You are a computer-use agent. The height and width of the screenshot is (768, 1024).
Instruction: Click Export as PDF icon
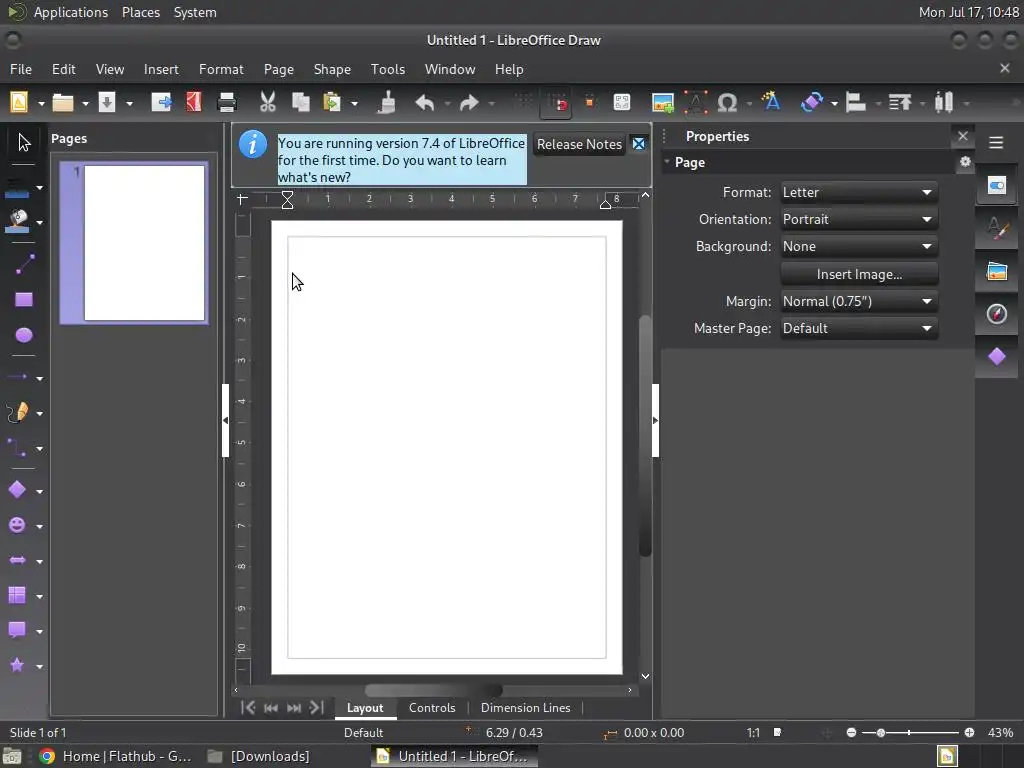coord(194,102)
